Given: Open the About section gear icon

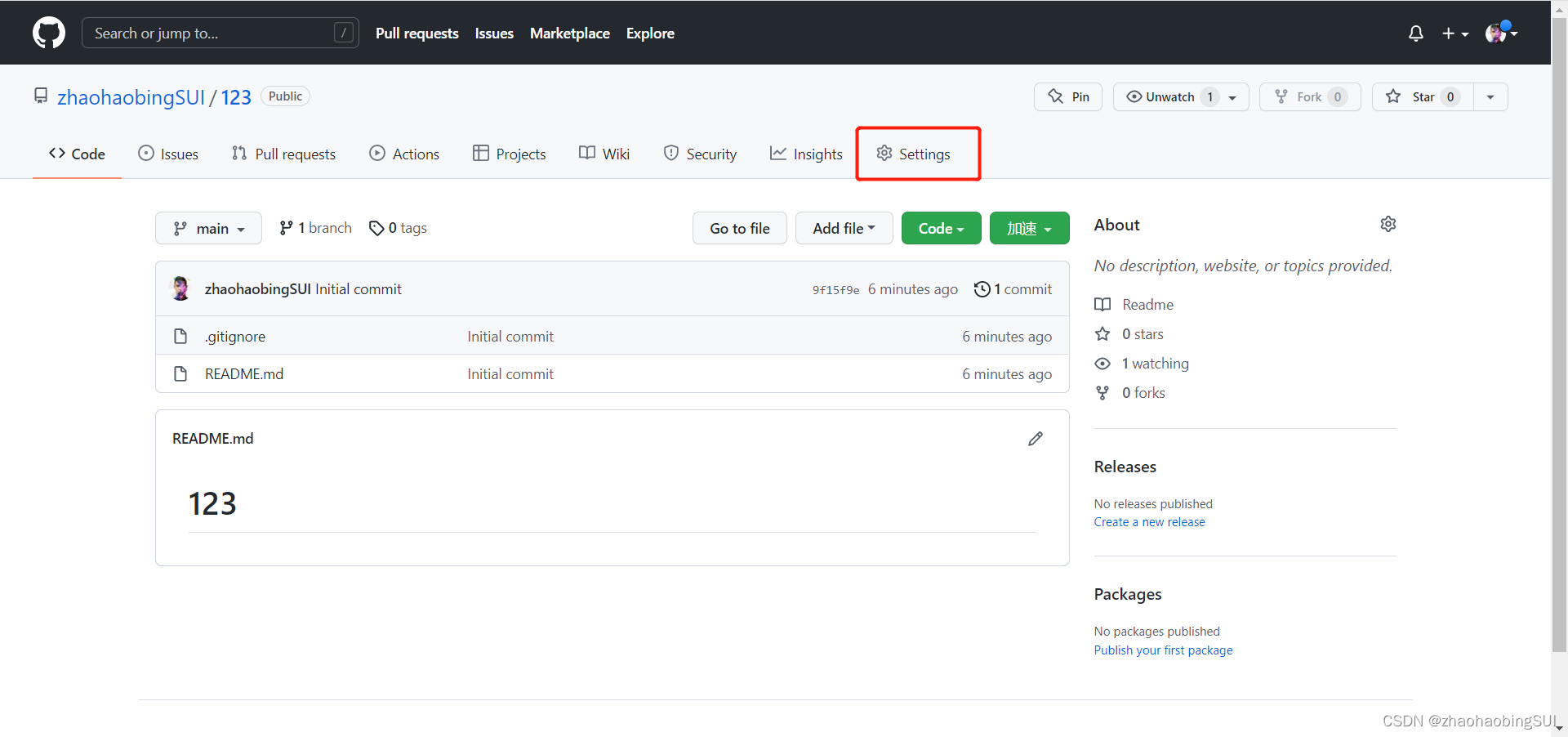Looking at the screenshot, I should (1388, 224).
